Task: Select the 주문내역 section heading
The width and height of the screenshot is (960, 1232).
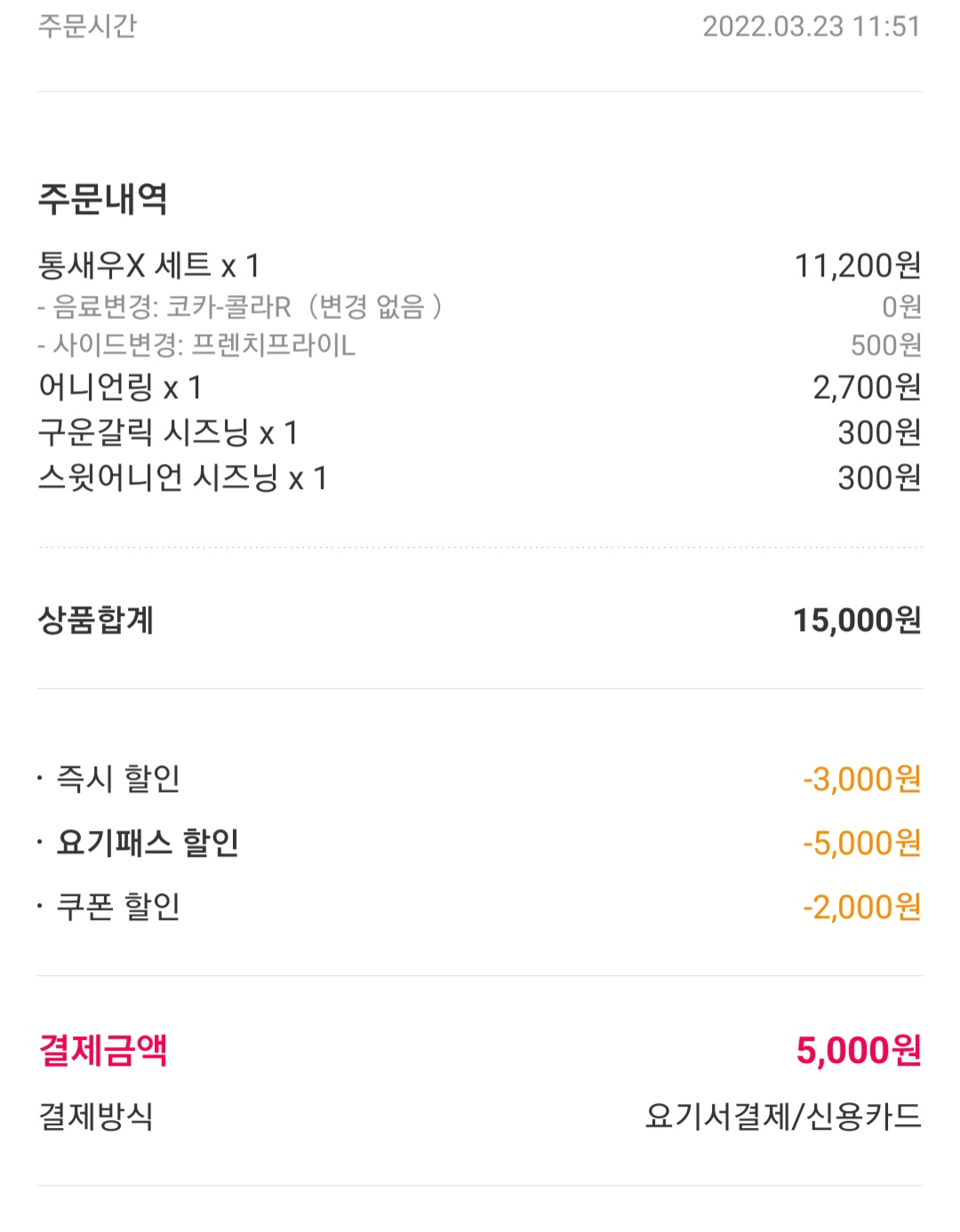Action: coord(102,198)
